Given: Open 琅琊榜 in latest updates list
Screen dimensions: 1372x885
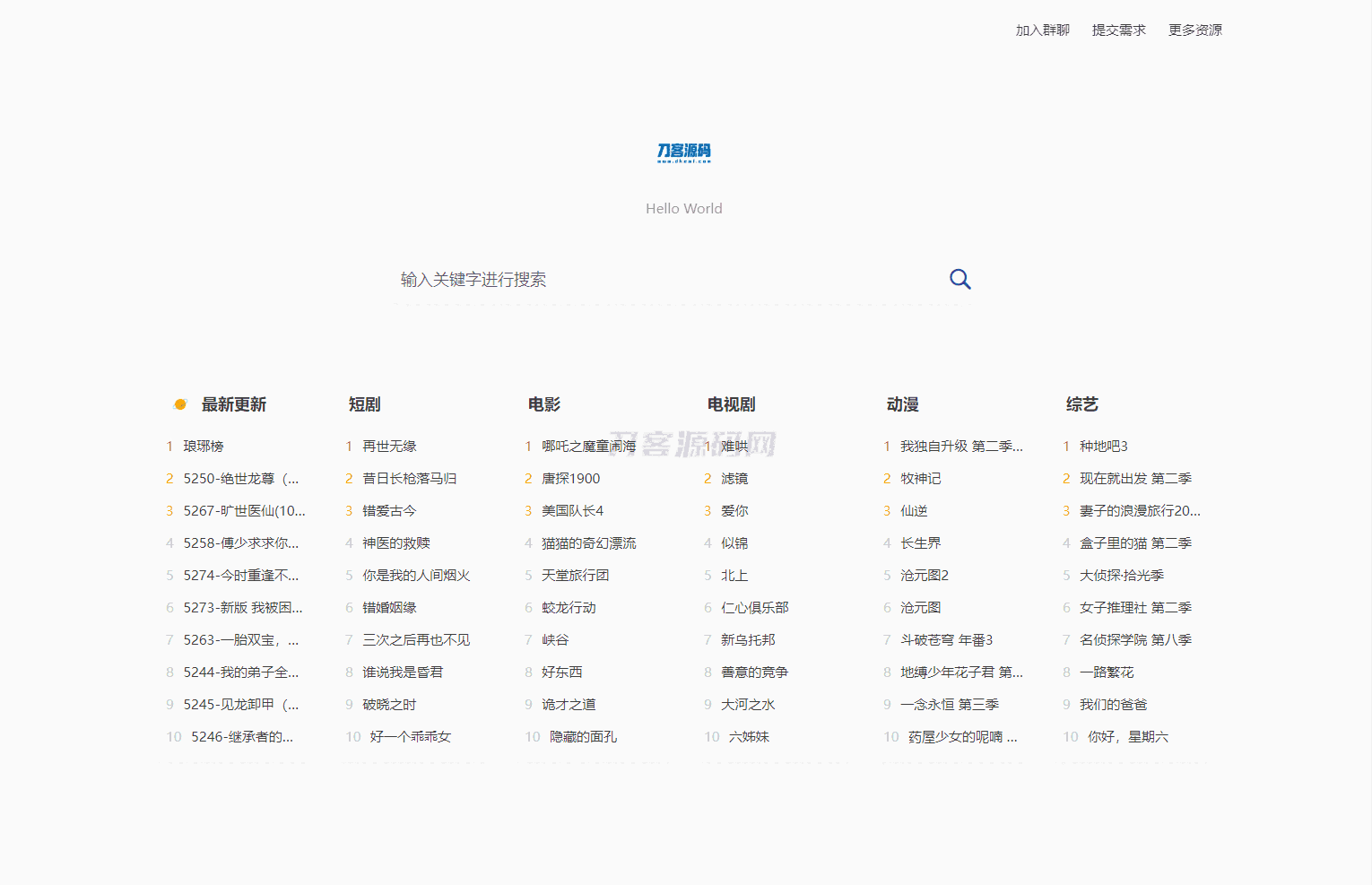Looking at the screenshot, I should [204, 447].
